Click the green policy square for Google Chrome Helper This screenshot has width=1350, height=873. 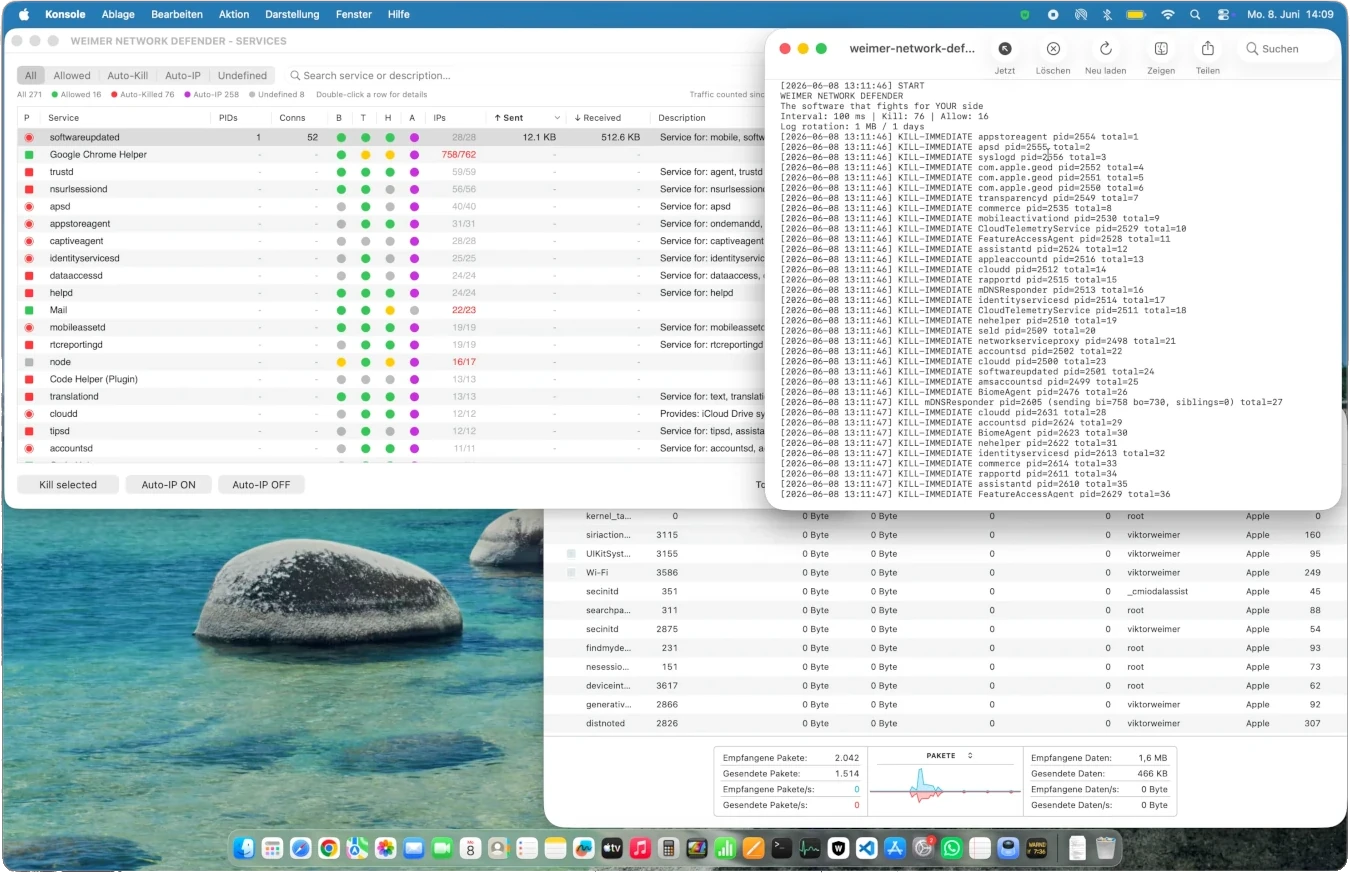[x=29, y=155]
